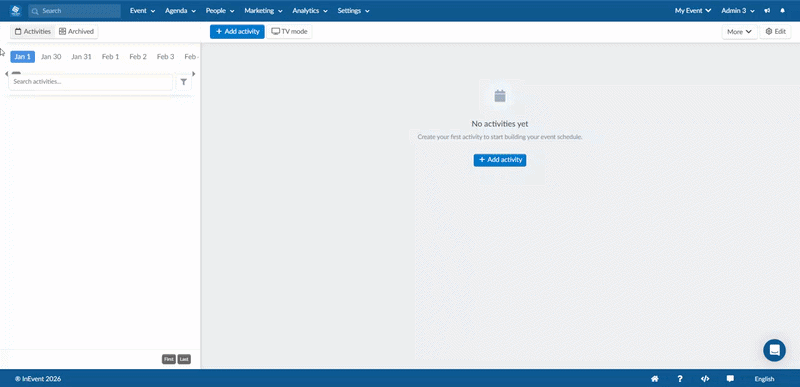Click the Search activities field
The image size is (800, 387).
click(91, 82)
